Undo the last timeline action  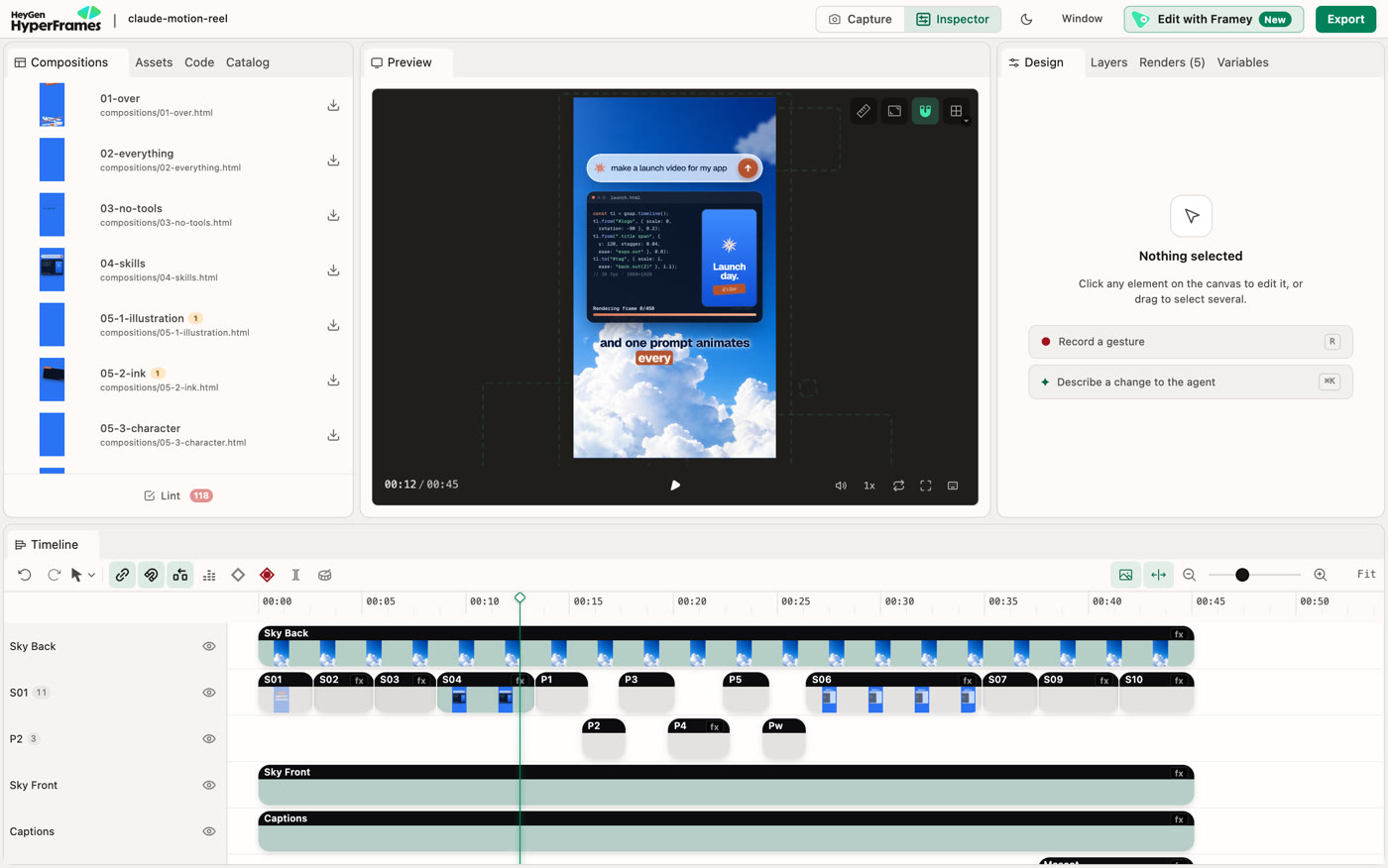(25, 575)
